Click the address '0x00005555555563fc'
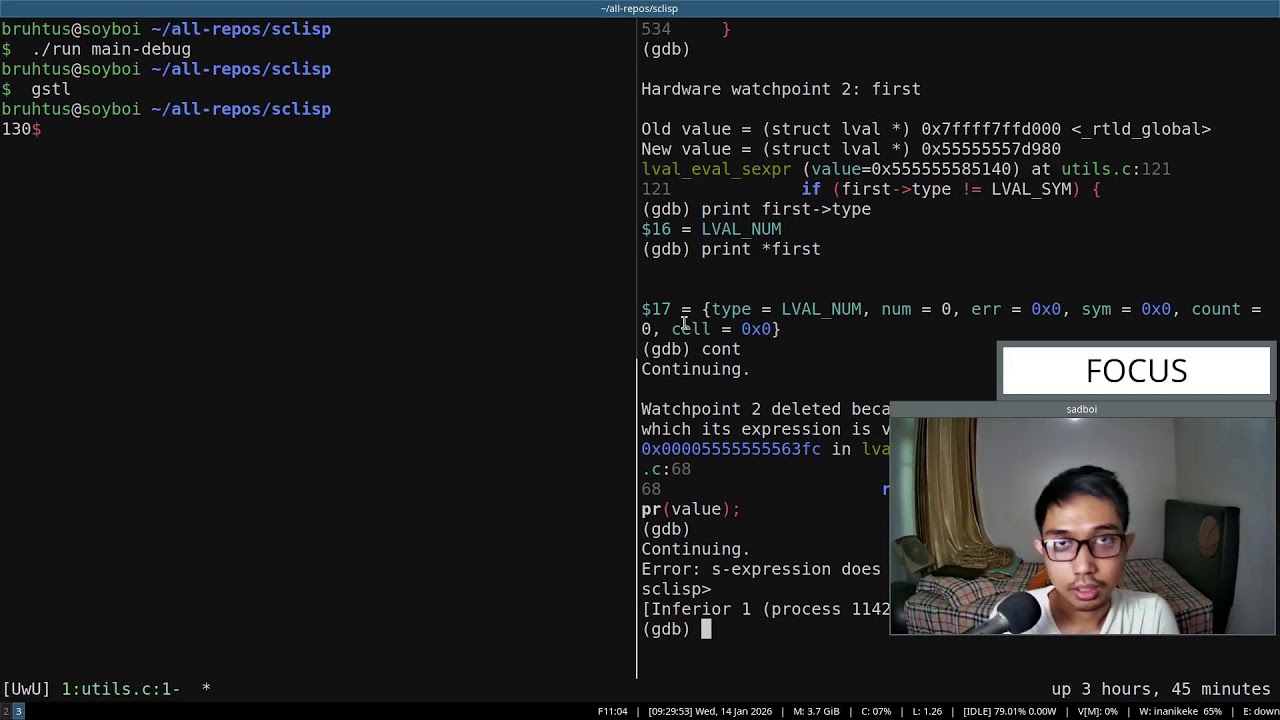This screenshot has width=1280, height=720. pos(731,449)
